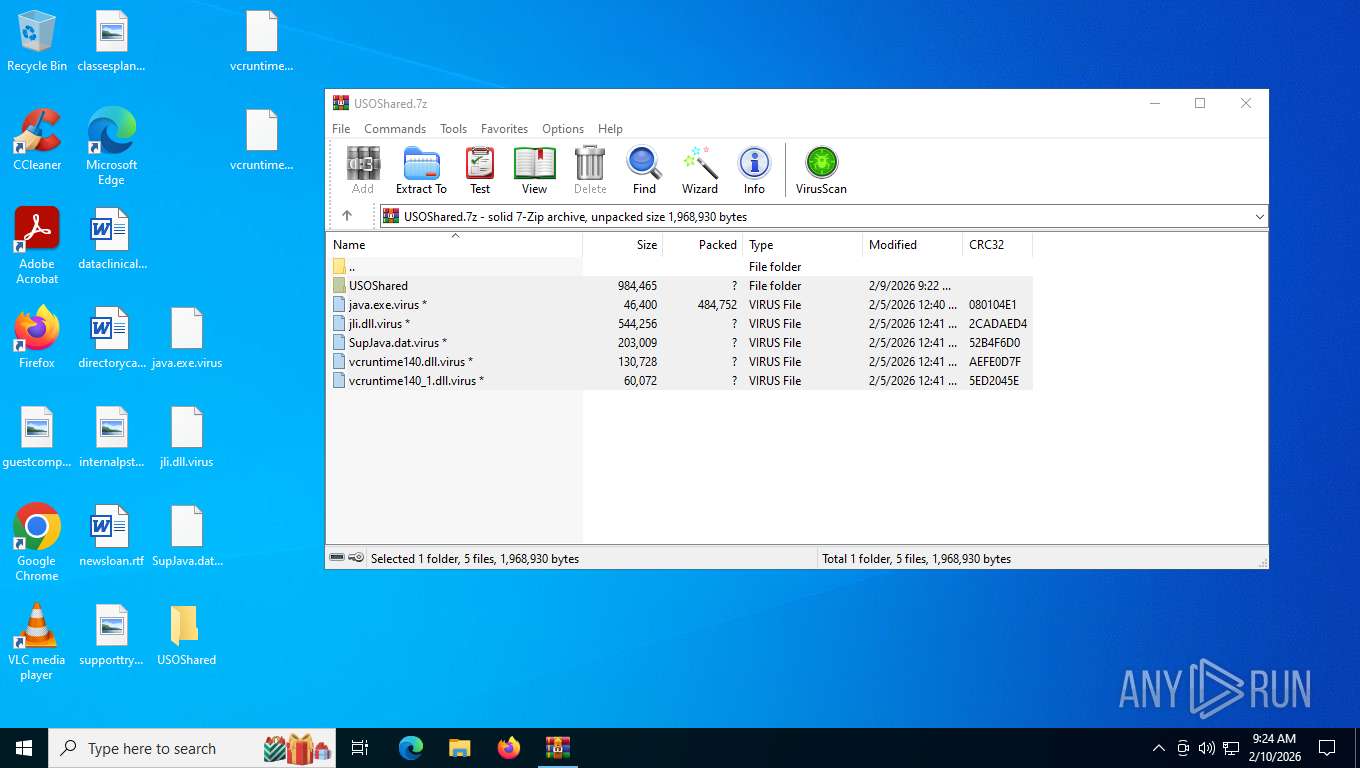Go up one folder level arrow
Viewport: 1360px width, 768px height.
[347, 216]
